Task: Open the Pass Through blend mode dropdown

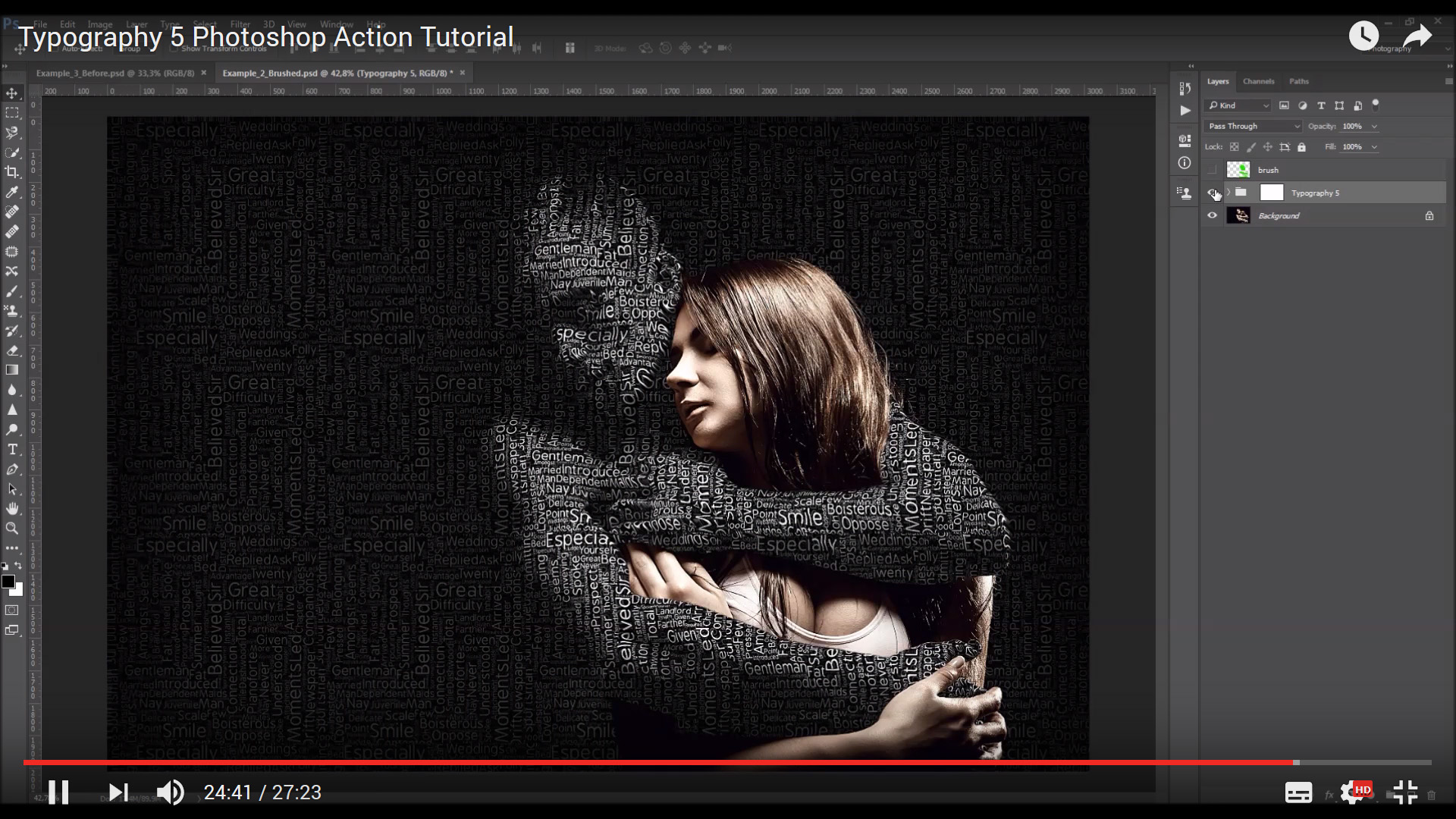Action: pos(1252,127)
